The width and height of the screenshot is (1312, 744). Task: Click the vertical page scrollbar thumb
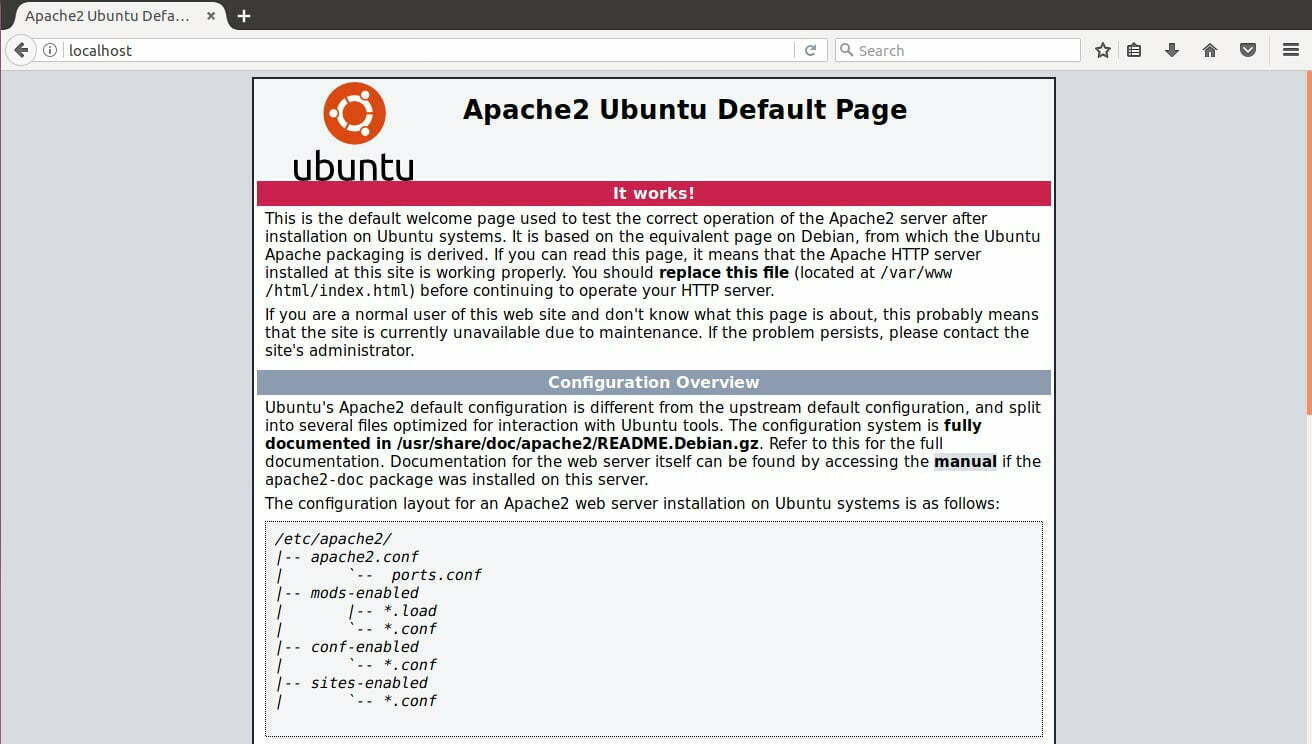[1308, 244]
